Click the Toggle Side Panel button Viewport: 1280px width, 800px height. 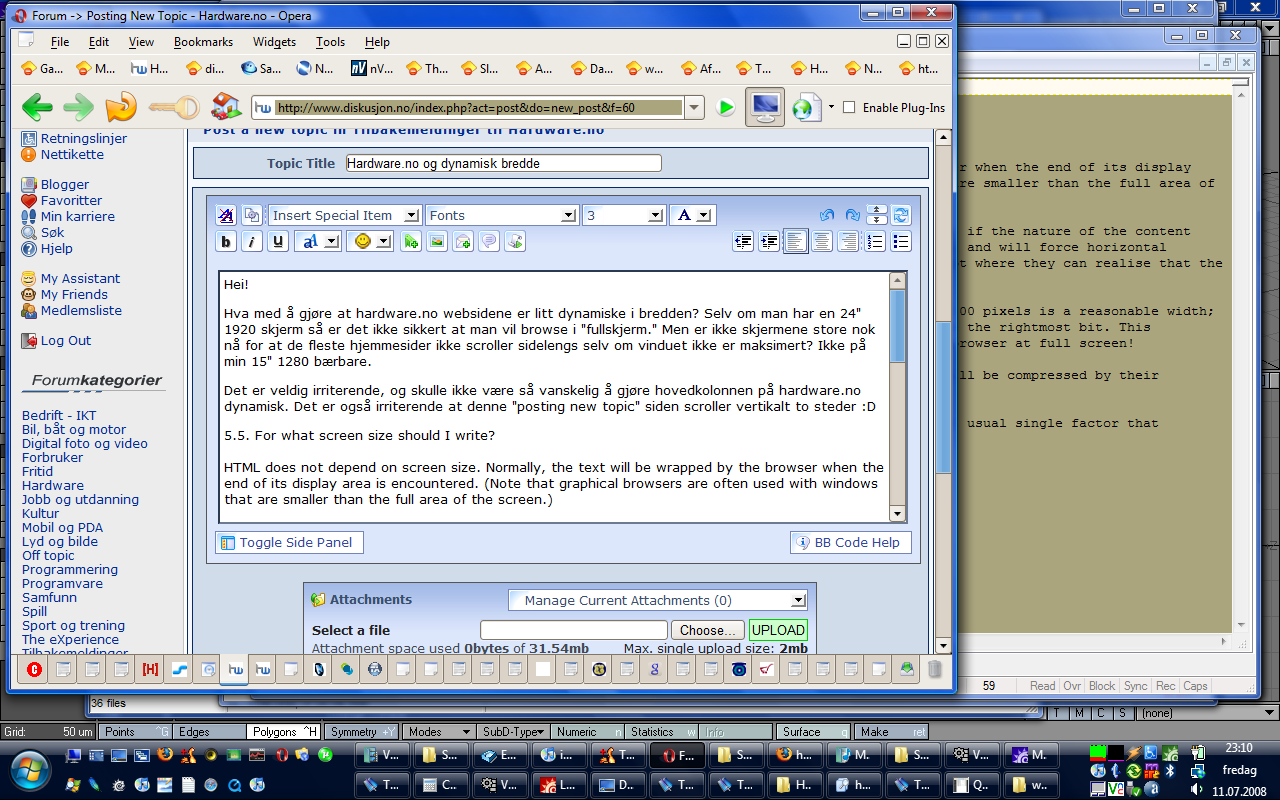tap(289, 542)
